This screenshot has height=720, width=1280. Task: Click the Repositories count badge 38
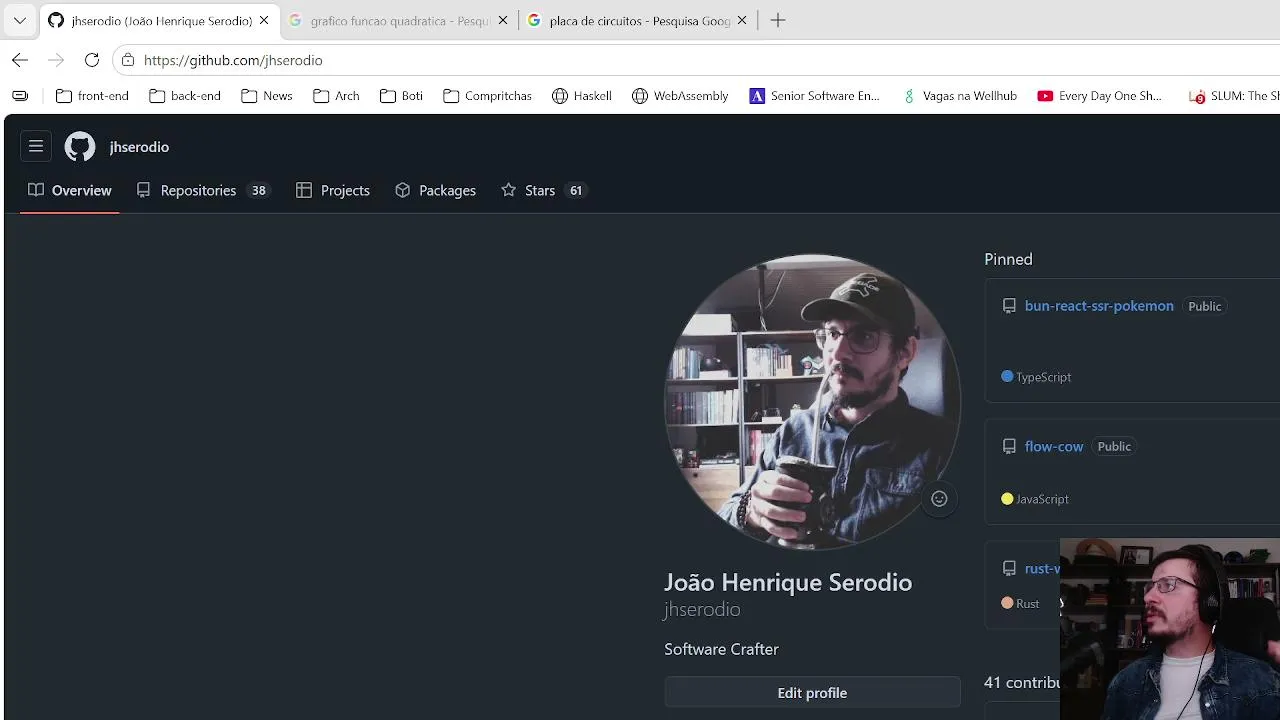[259, 190]
